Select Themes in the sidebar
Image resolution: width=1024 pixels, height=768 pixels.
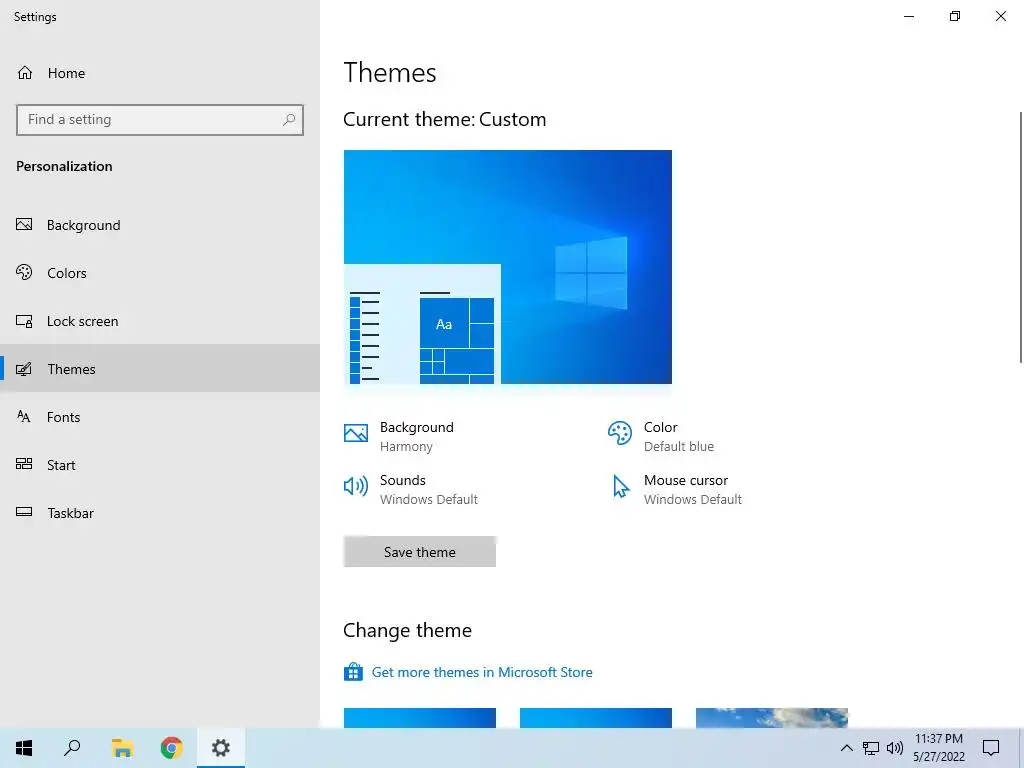coord(160,369)
